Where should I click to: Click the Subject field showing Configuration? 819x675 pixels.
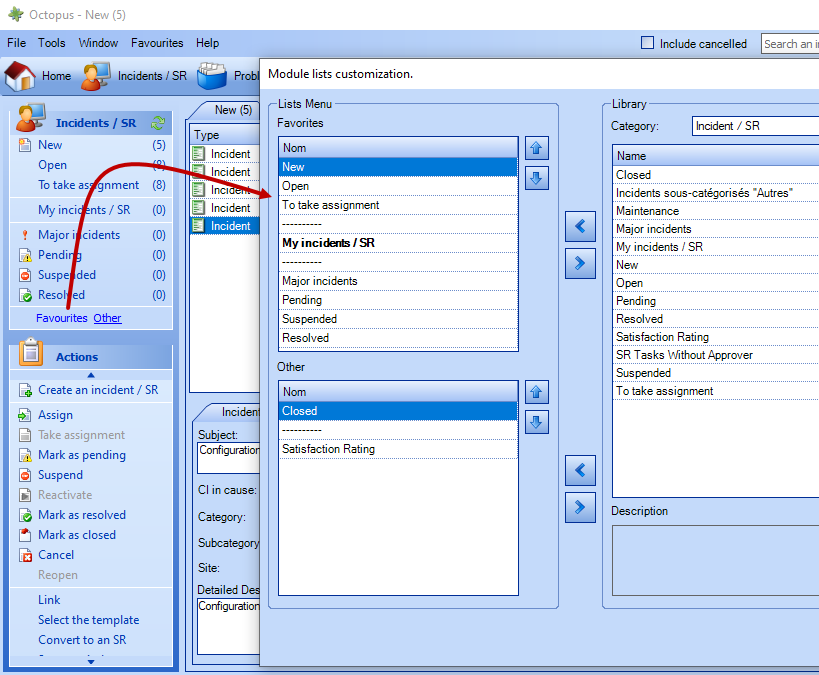[x=229, y=458]
